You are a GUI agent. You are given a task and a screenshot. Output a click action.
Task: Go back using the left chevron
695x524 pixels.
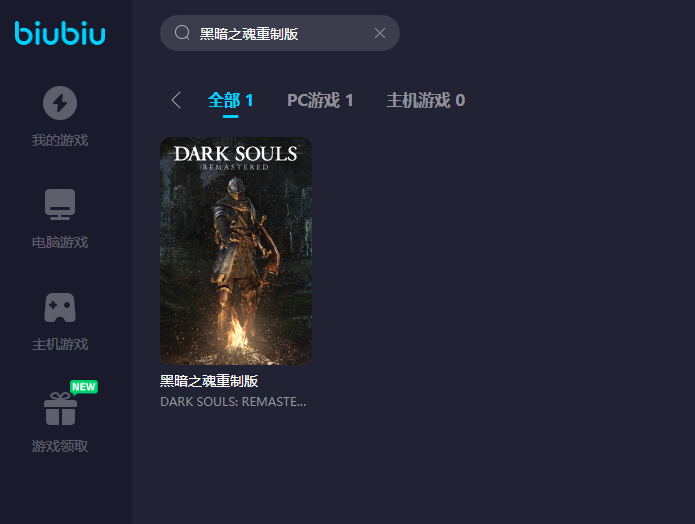(x=176, y=100)
